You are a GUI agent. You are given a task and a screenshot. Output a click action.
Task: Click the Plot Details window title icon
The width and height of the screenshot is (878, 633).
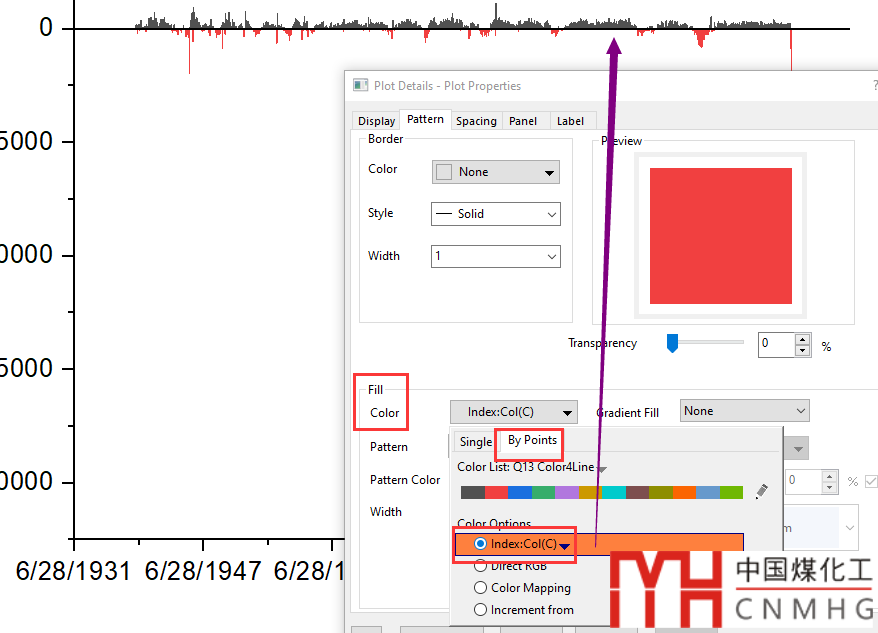[360, 86]
